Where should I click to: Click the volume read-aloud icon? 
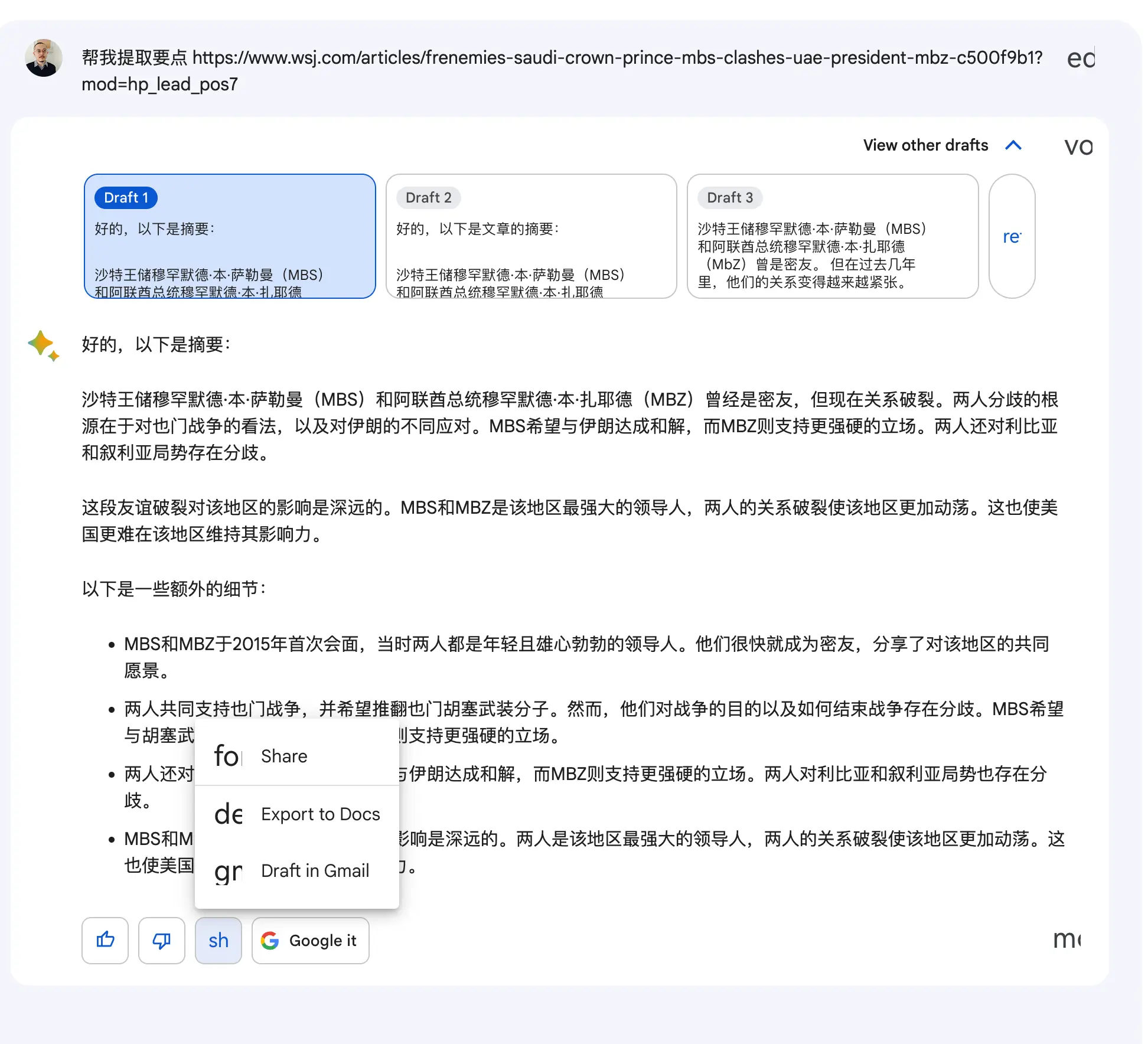(1079, 146)
